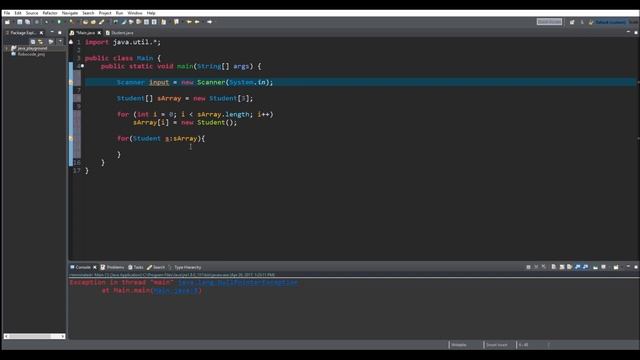Open the Refactor menu
Screen dimensions: 640x360
click(x=50, y=13)
